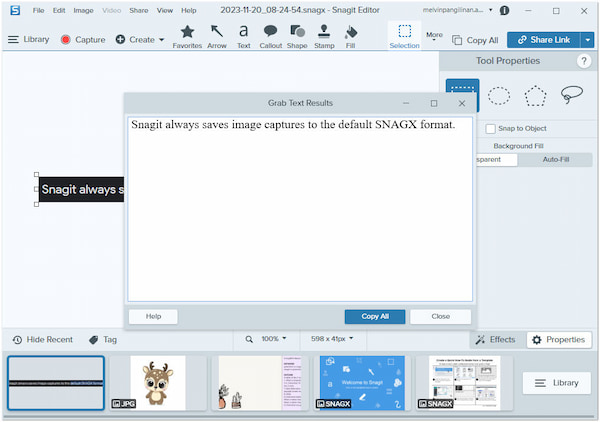The image size is (600, 422).
Task: Open the Properties gear panel
Action: [559, 340]
